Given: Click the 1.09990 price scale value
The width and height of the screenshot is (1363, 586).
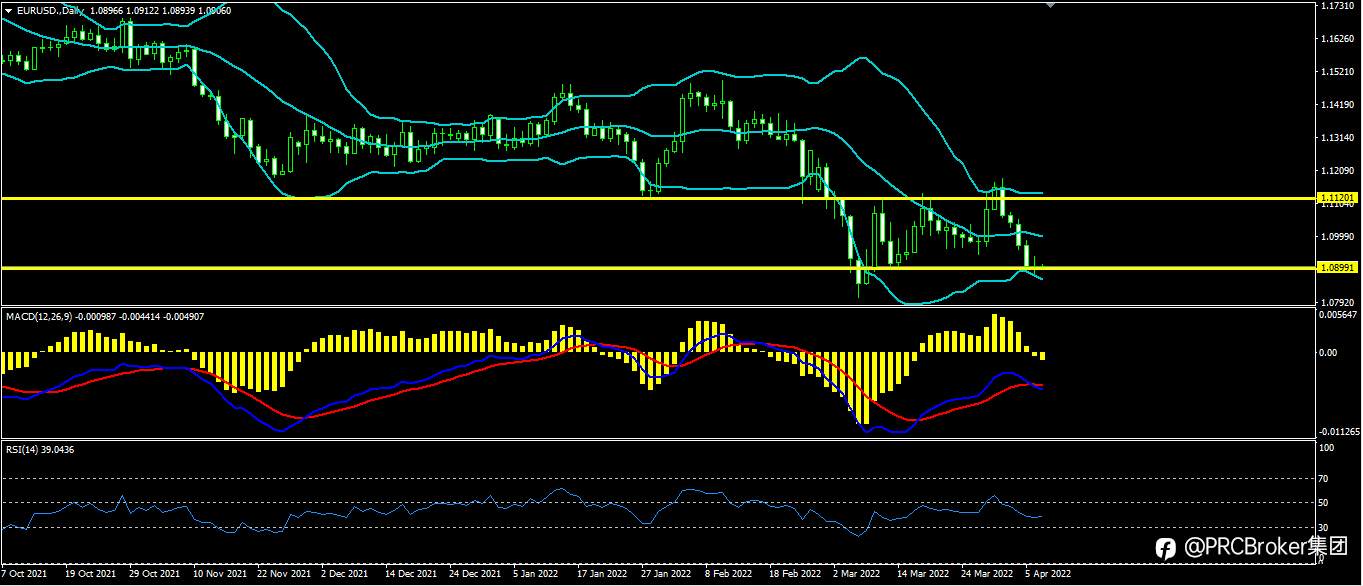Looking at the screenshot, I should [1338, 237].
